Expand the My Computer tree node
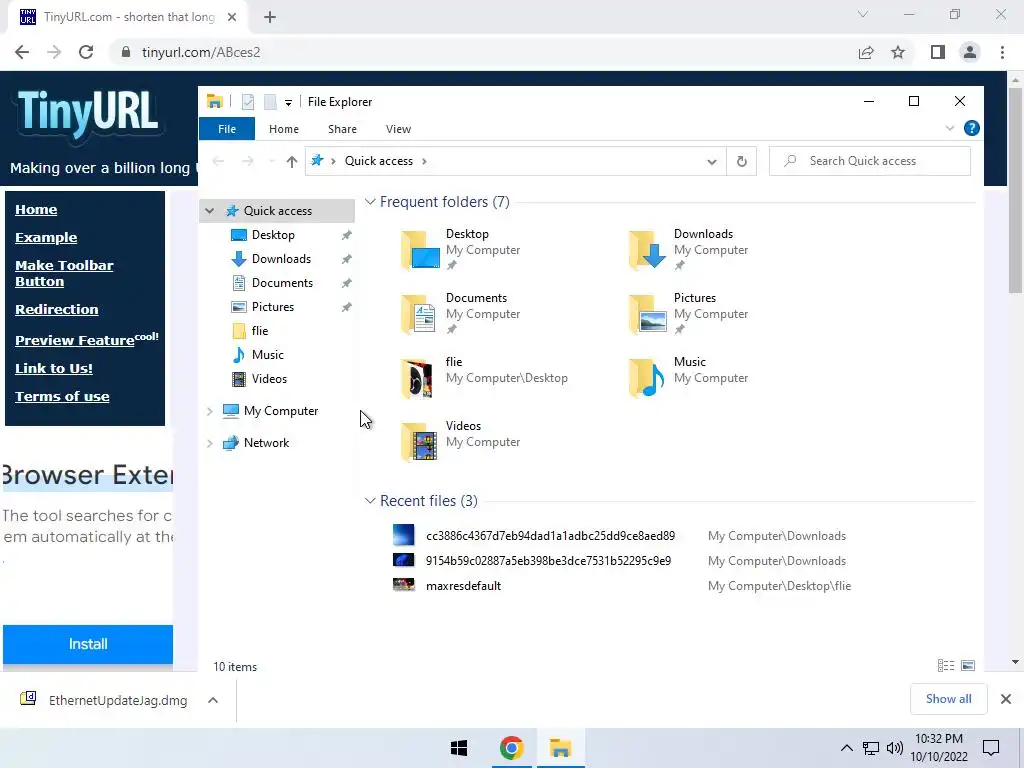The image size is (1024, 768). [210, 411]
